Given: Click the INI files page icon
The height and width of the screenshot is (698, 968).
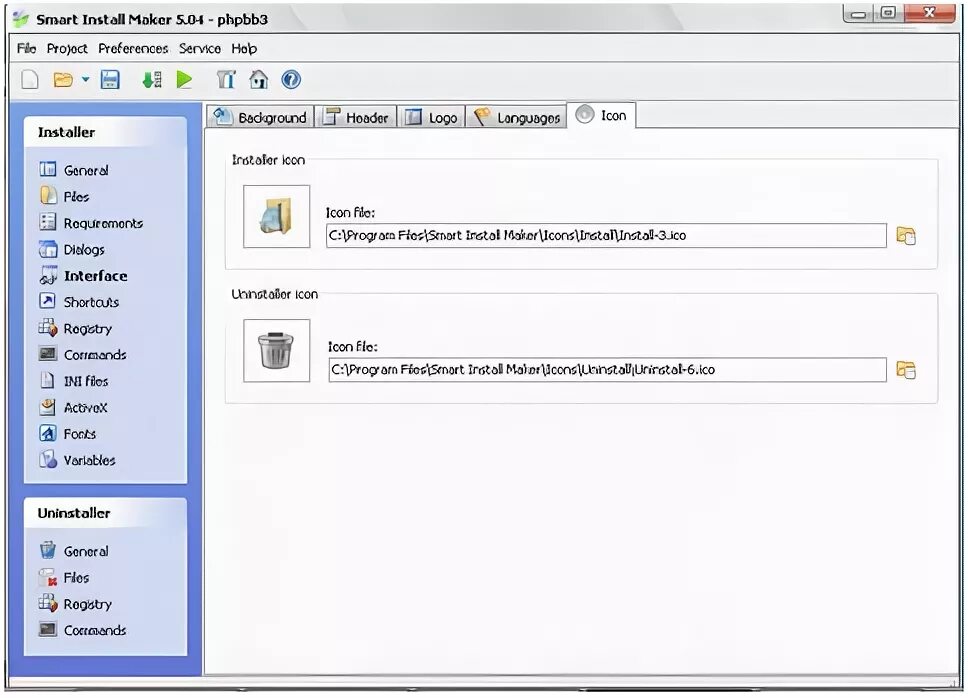Looking at the screenshot, I should (48, 380).
